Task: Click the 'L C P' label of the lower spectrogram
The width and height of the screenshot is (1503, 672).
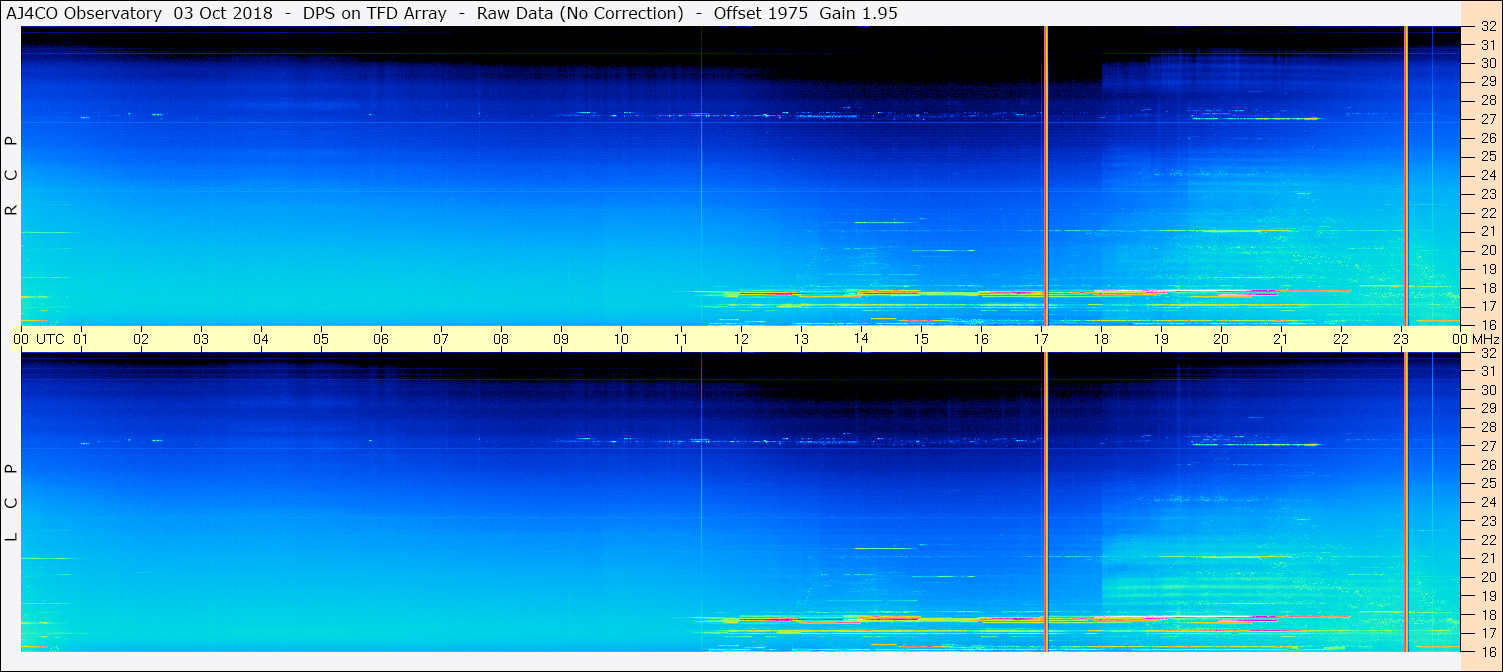Action: (12, 503)
